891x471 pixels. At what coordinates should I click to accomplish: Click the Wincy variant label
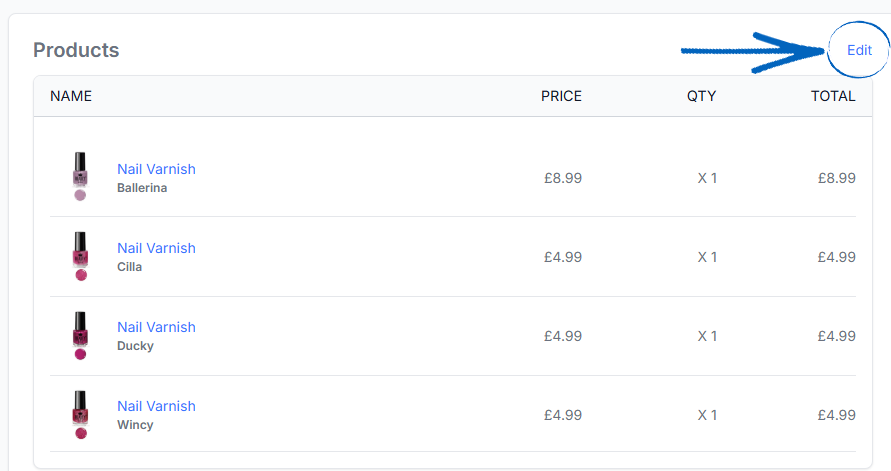(x=135, y=424)
